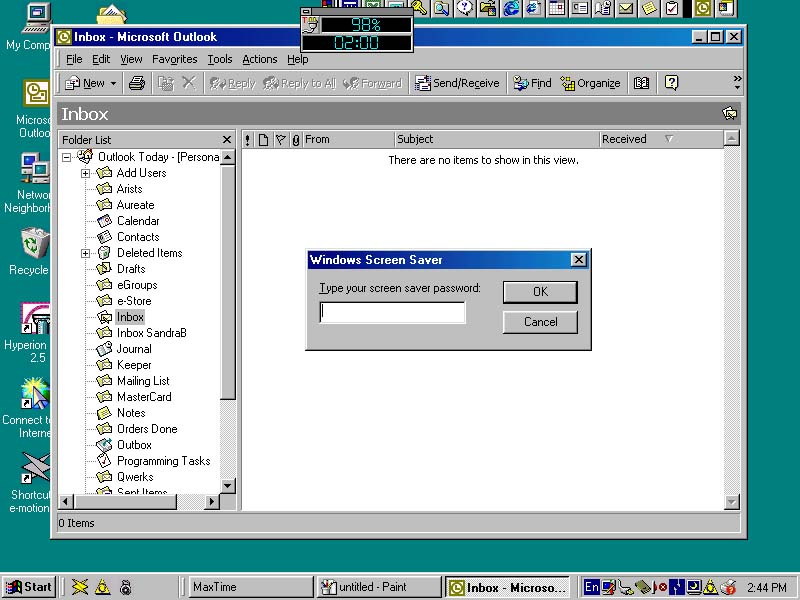This screenshot has width=800, height=600.
Task: Expand the Deleted Items folder
Action: [x=85, y=254]
